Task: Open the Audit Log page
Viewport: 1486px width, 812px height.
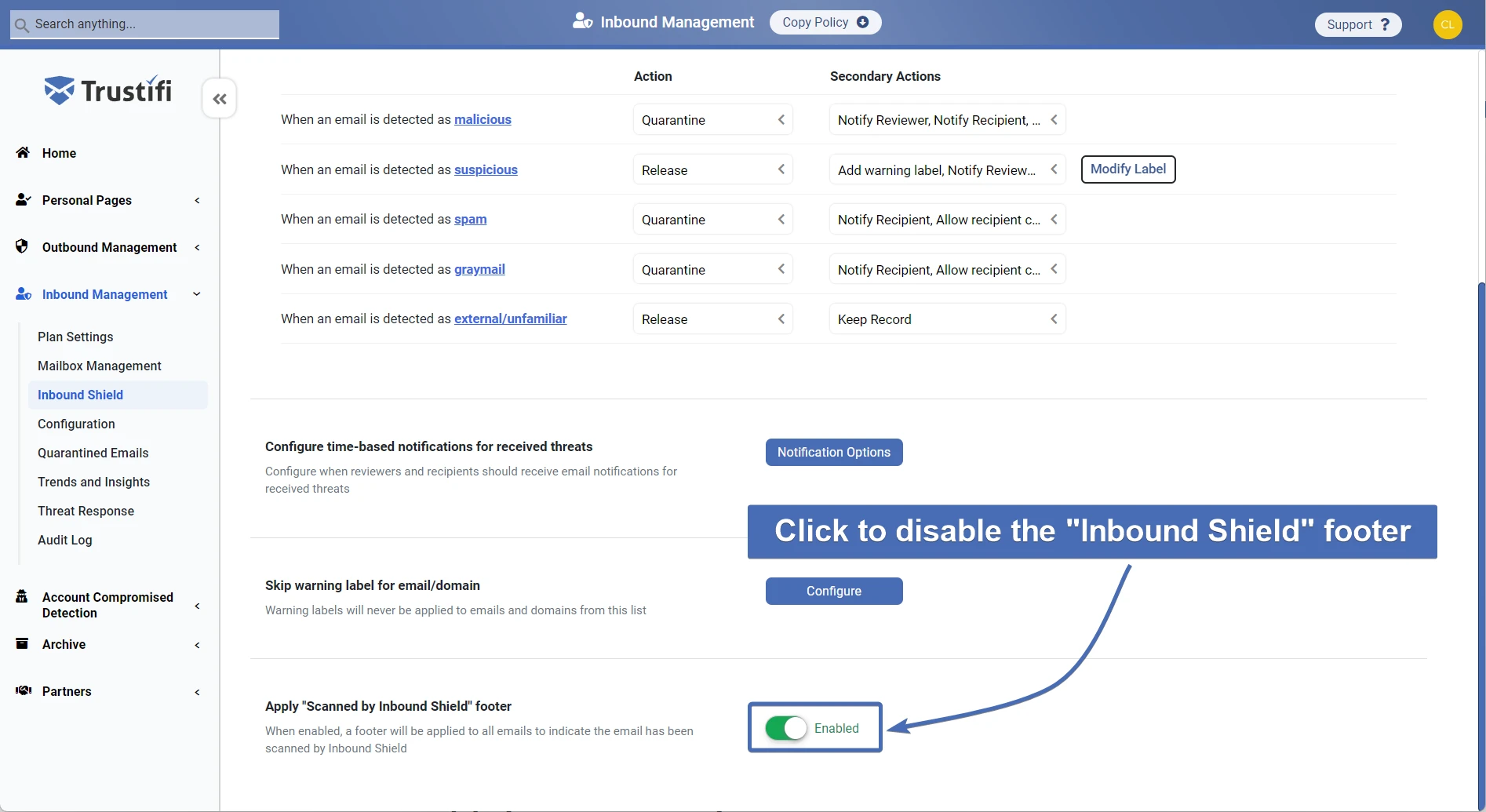Action: [x=64, y=540]
